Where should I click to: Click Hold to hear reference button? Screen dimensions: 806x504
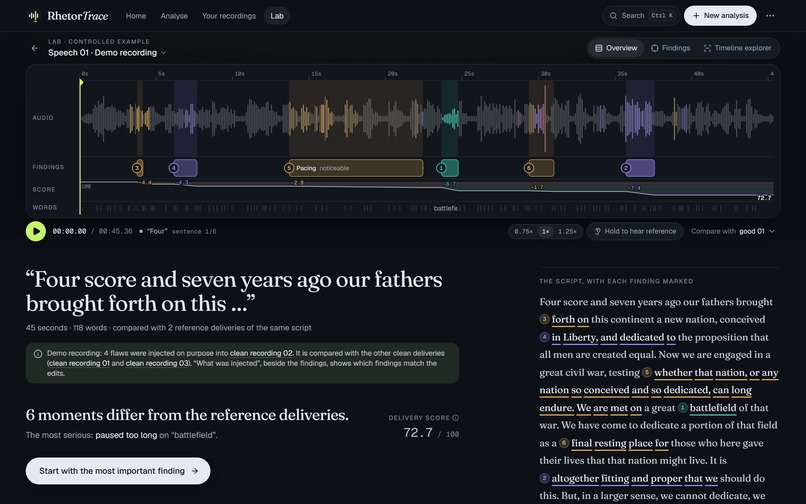coord(635,231)
